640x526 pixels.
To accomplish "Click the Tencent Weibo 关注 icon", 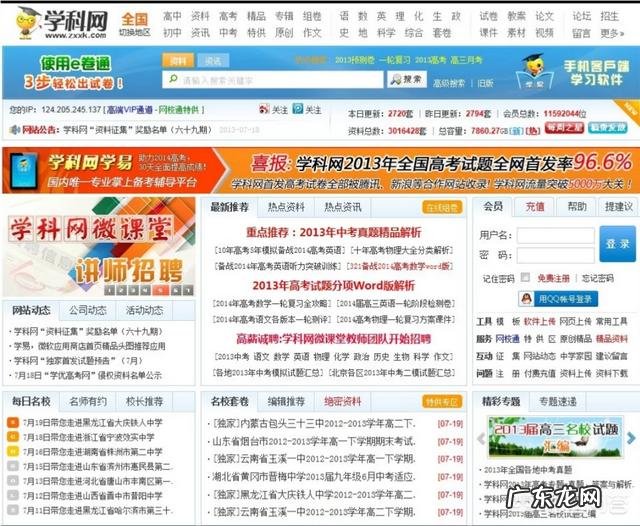I will pyautogui.click(x=298, y=109).
